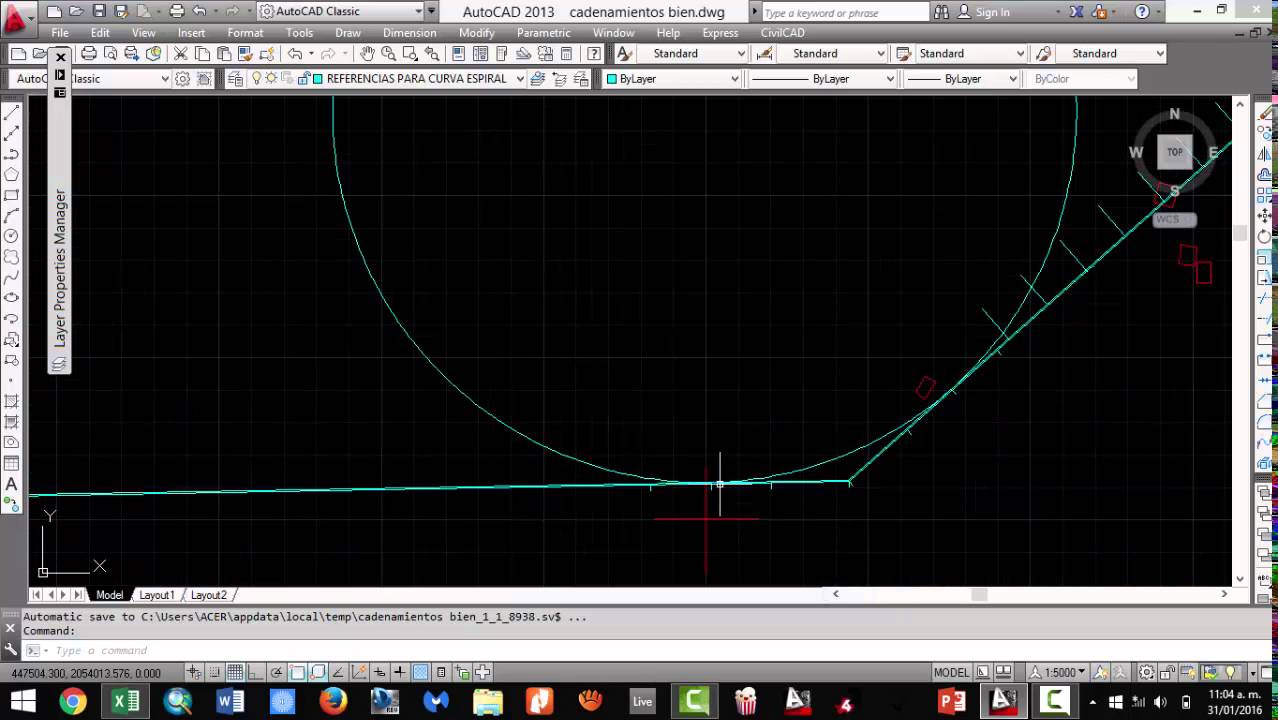Toggle Ortho Mode in status bar
The image size is (1278, 720).
(255, 673)
